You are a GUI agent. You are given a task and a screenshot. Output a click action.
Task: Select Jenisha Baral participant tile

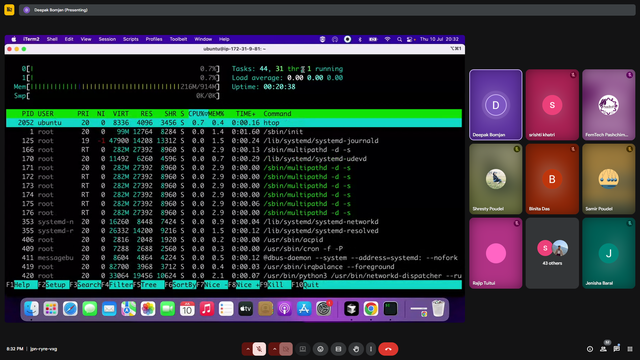point(609,253)
